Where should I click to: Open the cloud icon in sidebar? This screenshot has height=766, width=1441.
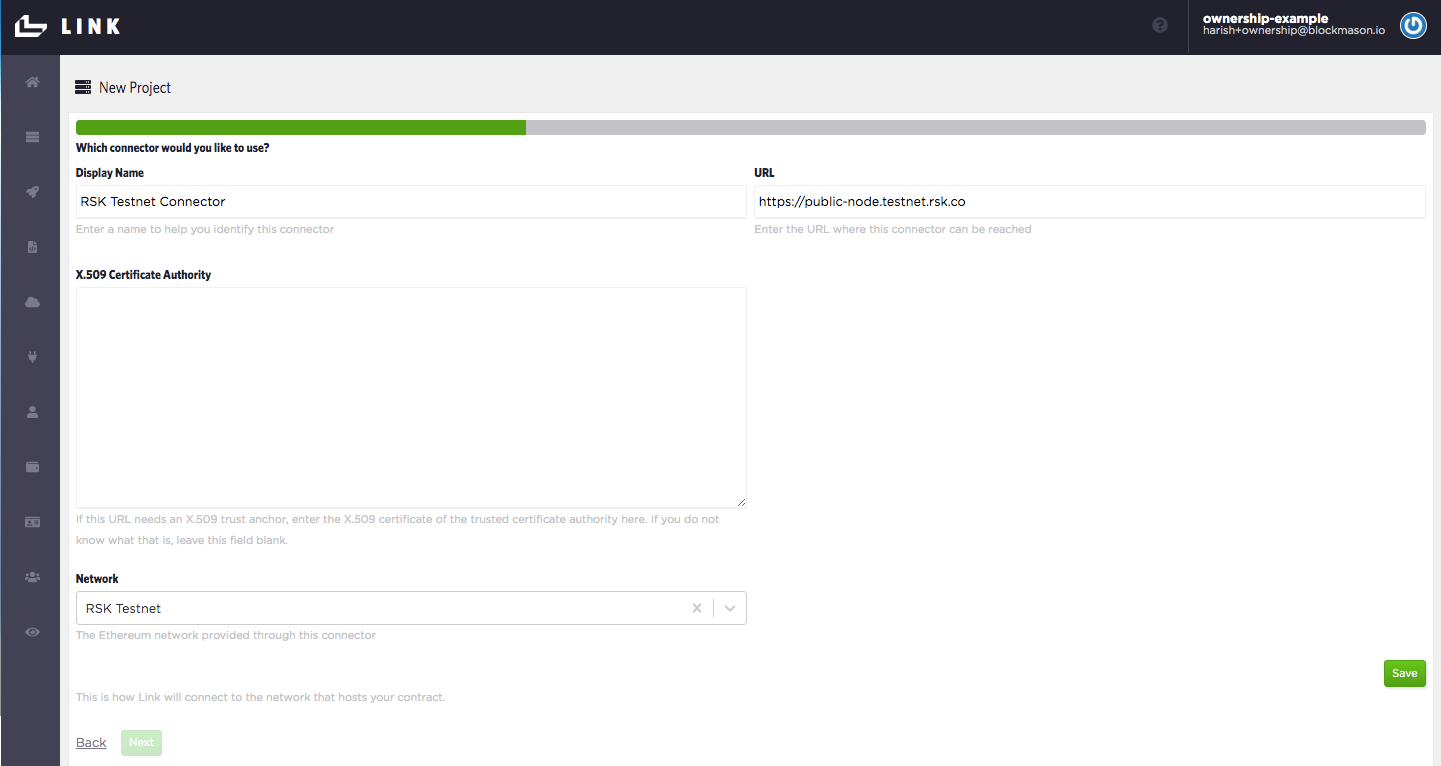click(32, 302)
